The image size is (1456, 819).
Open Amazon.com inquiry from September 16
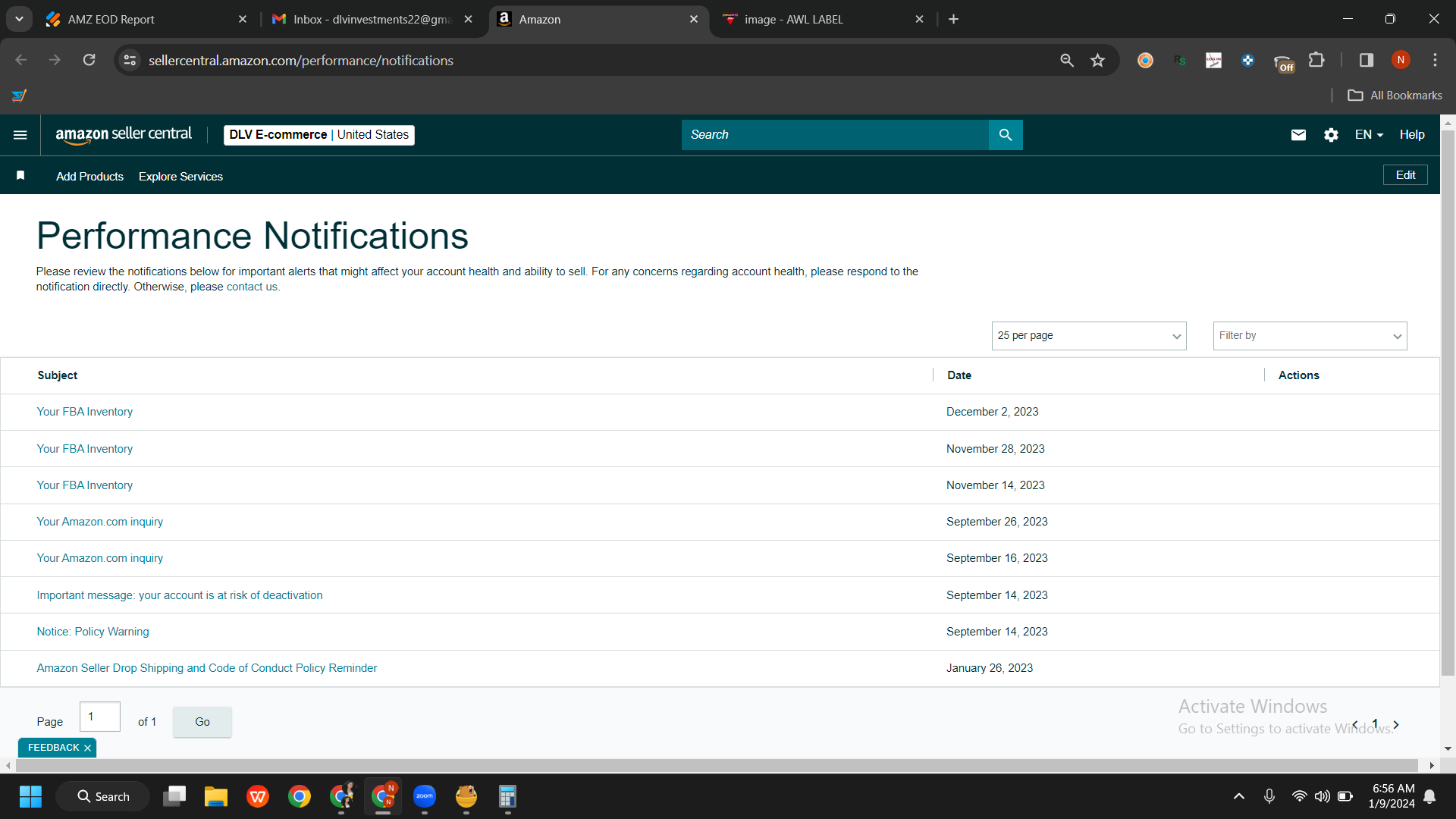[100, 558]
